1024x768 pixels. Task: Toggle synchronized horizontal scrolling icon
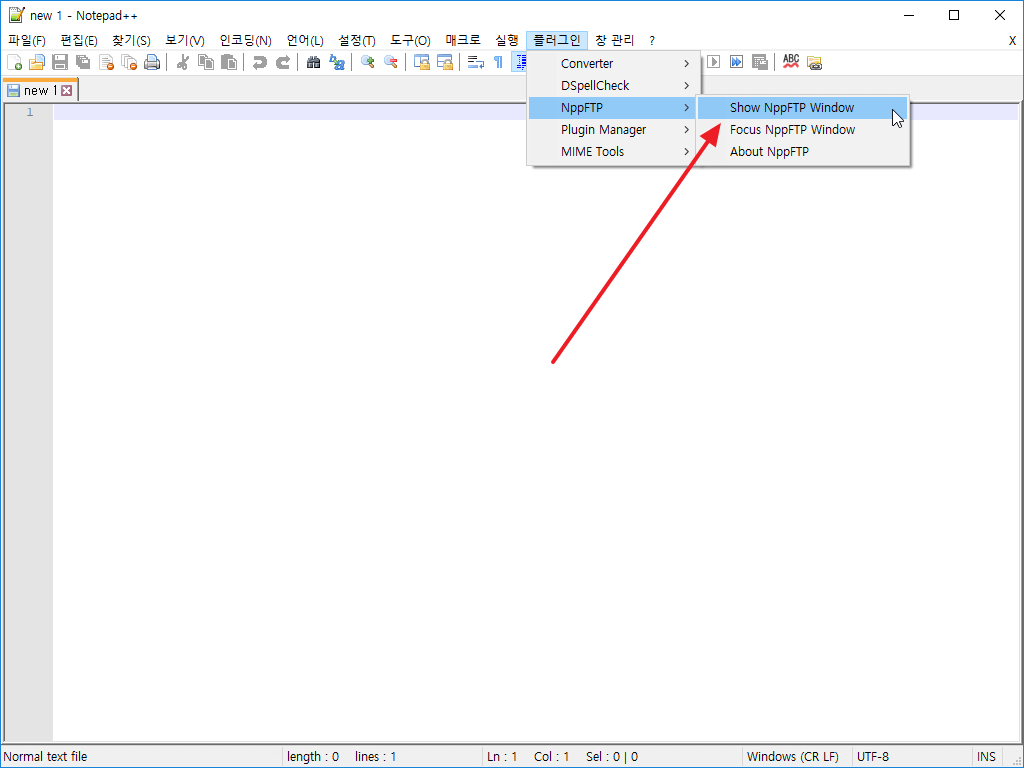(x=445, y=62)
